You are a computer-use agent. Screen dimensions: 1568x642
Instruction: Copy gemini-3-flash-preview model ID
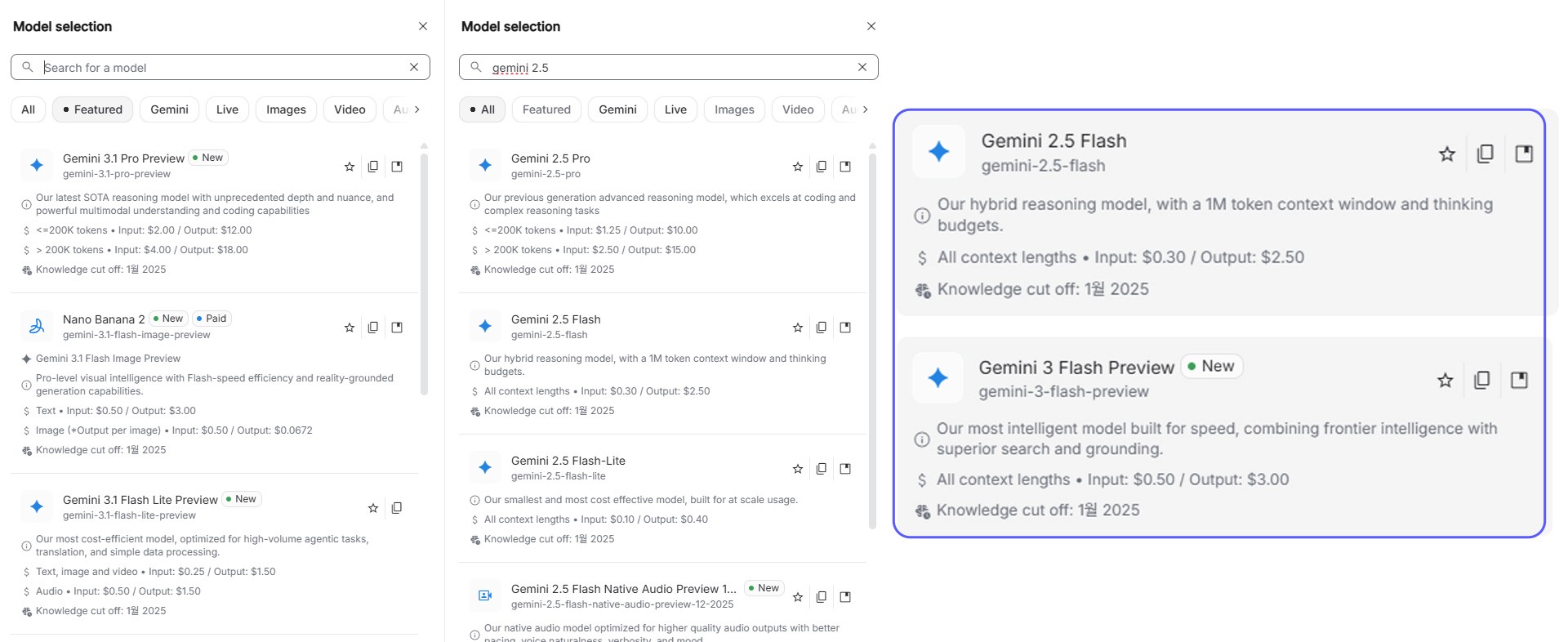[1482, 380]
